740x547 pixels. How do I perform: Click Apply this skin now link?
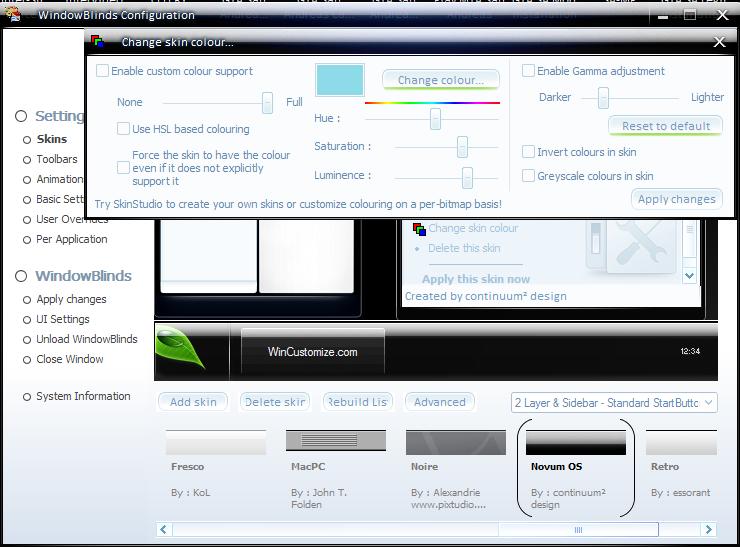click(476, 279)
